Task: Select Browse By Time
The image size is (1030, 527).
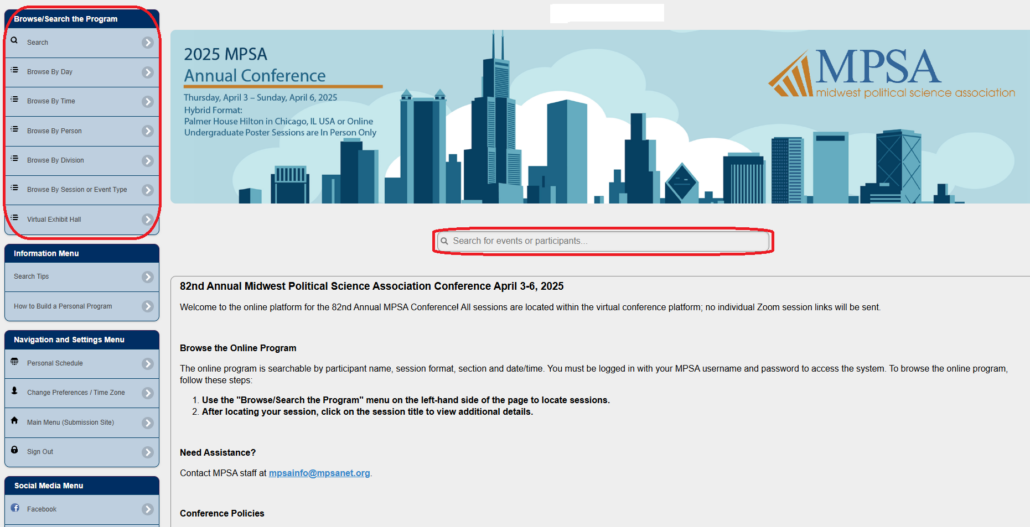Action: click(x=82, y=102)
